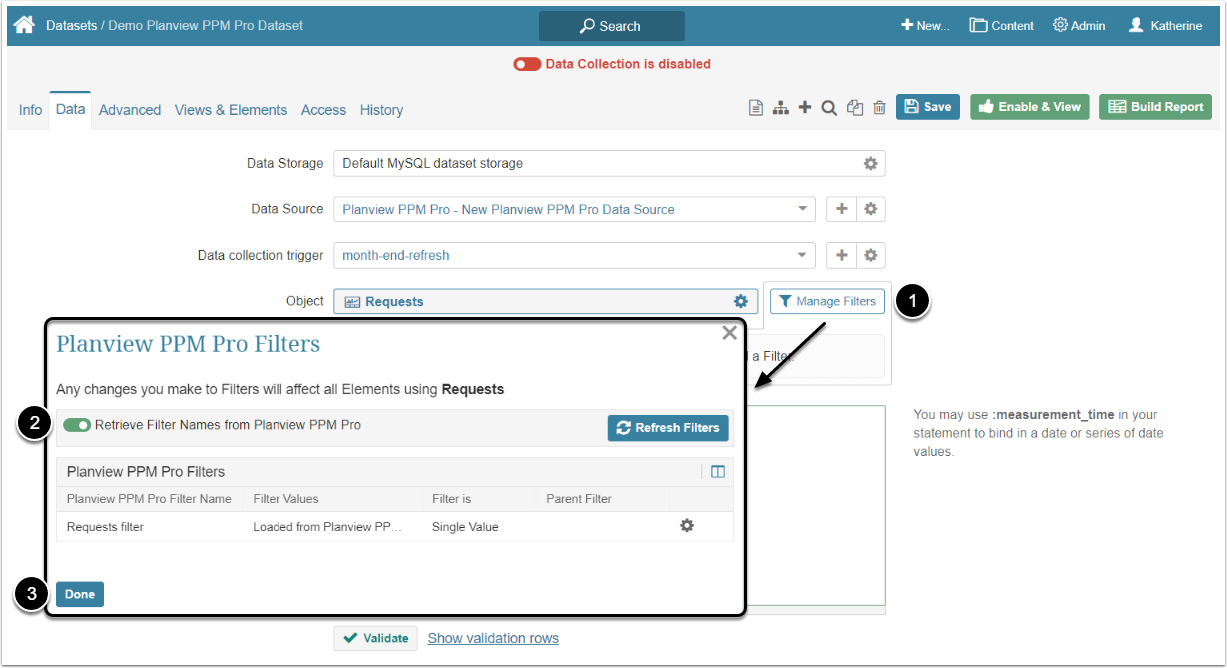The width and height of the screenshot is (1227, 668).
Task: Click the hierarchy tree icon in toolbar
Action: (781, 107)
